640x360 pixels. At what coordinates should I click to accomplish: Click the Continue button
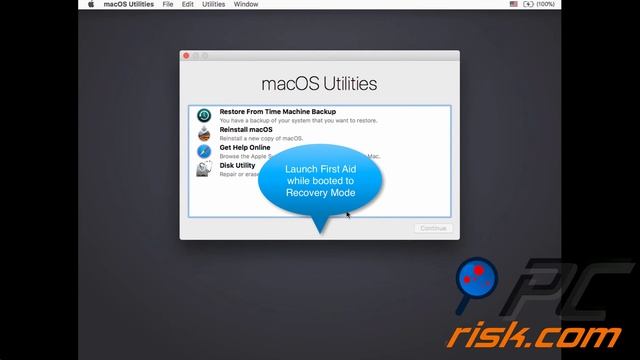(433, 228)
